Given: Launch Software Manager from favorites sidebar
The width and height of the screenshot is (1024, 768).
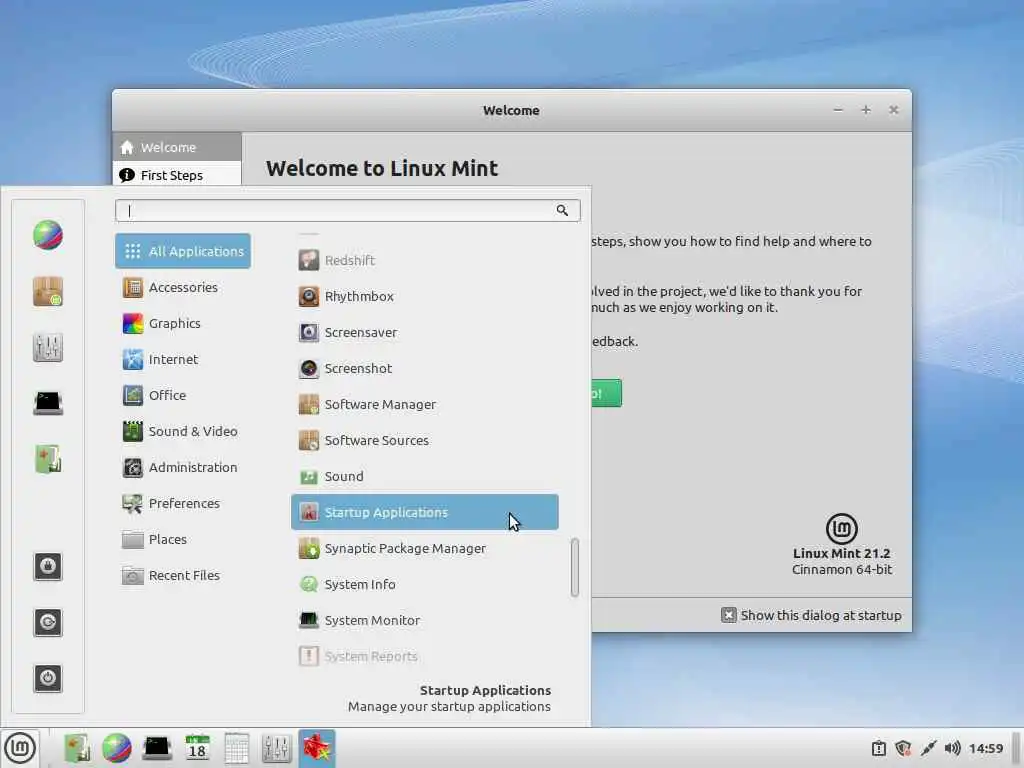Looking at the screenshot, I should click(x=48, y=291).
